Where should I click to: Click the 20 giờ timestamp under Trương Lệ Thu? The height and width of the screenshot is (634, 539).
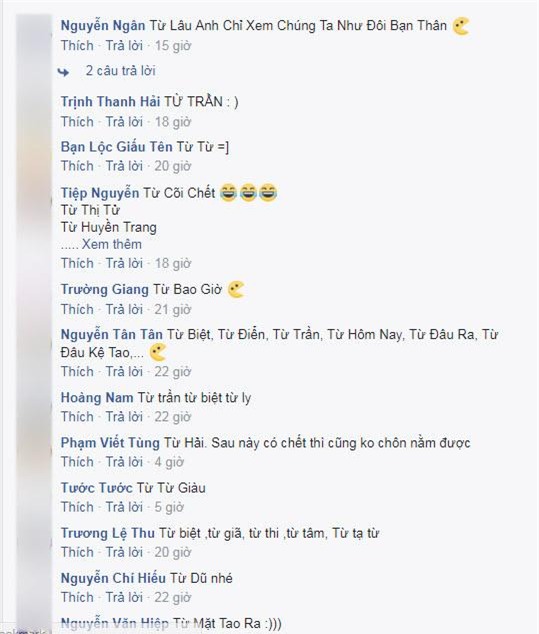point(173,552)
